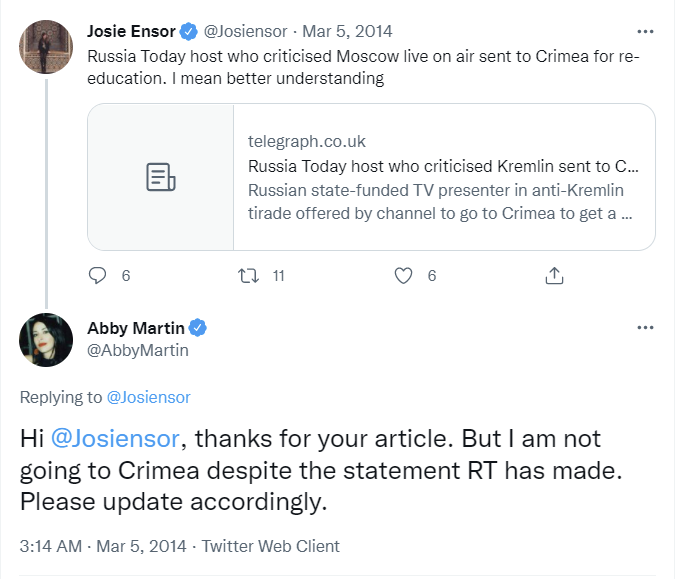This screenshot has height=579, width=695.
Task: Click the Twitter Web Client source label
Action: [271, 546]
